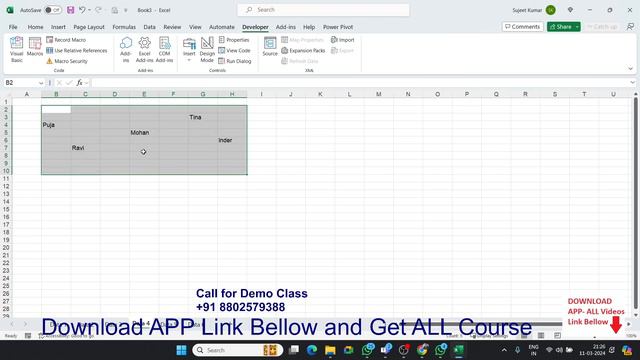The image size is (640, 360).
Task: Open the Comments pane
Action: (522, 27)
